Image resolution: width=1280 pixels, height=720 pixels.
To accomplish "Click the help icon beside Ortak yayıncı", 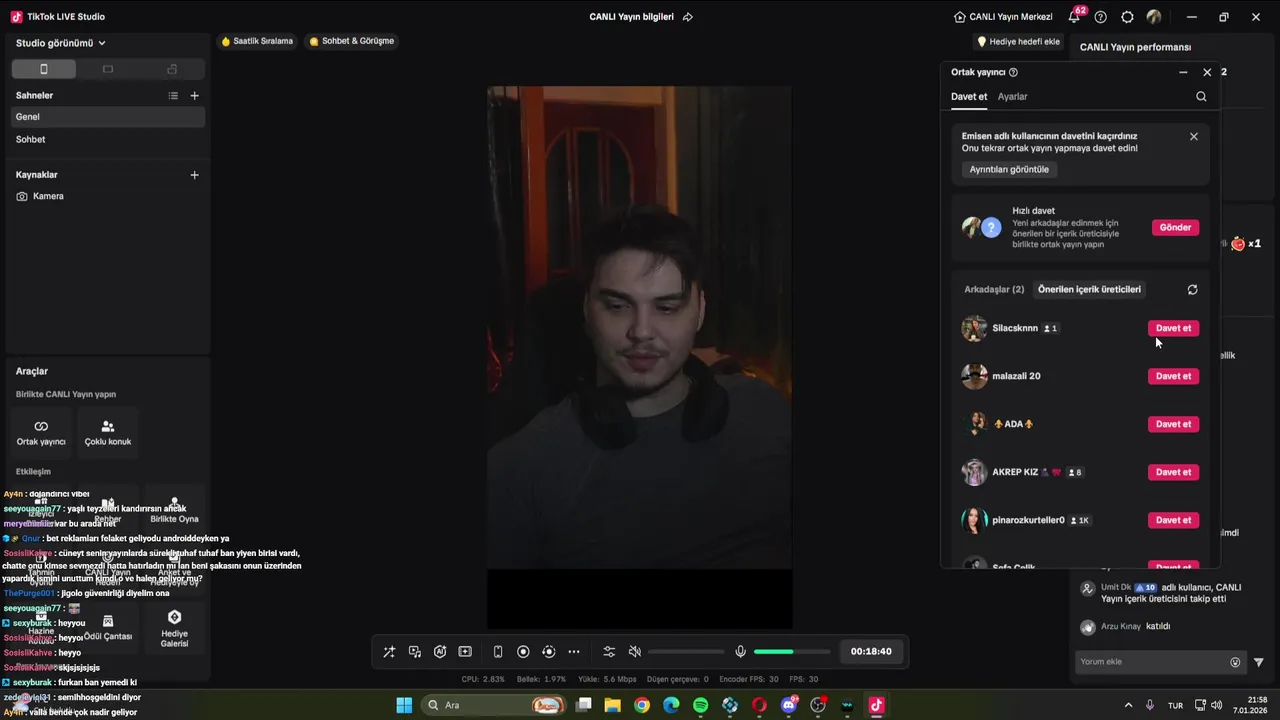I will [x=1013, y=72].
